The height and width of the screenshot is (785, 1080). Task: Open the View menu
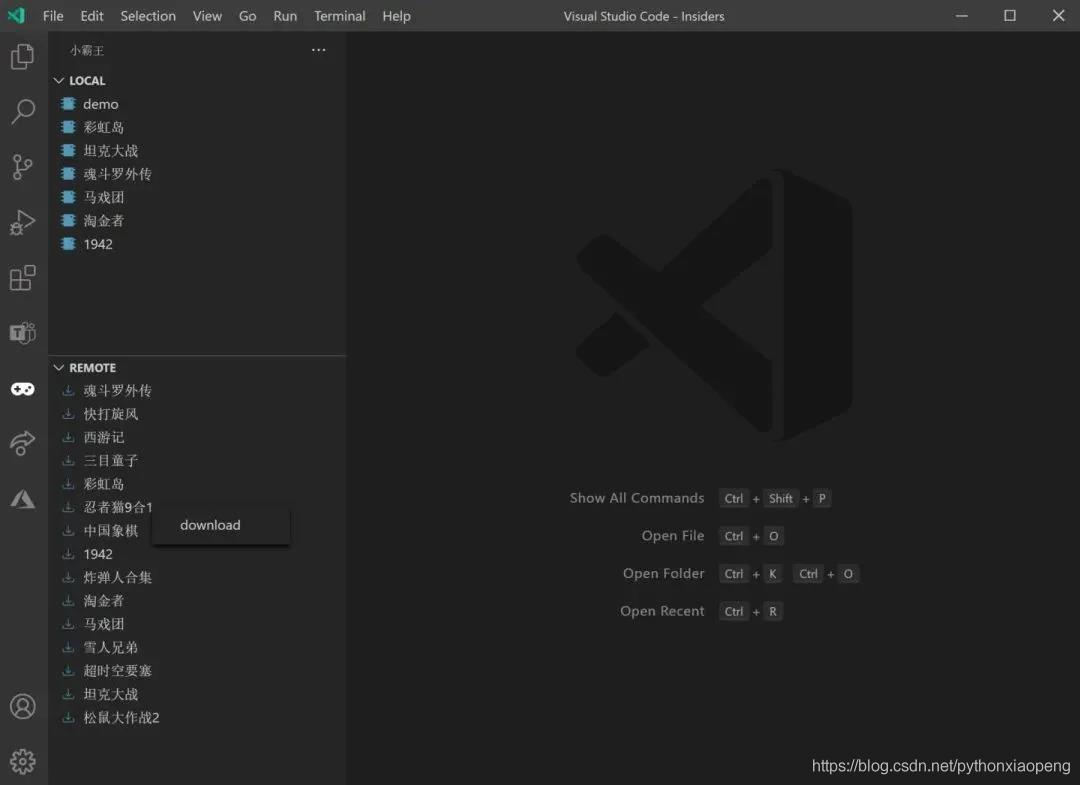pos(207,16)
